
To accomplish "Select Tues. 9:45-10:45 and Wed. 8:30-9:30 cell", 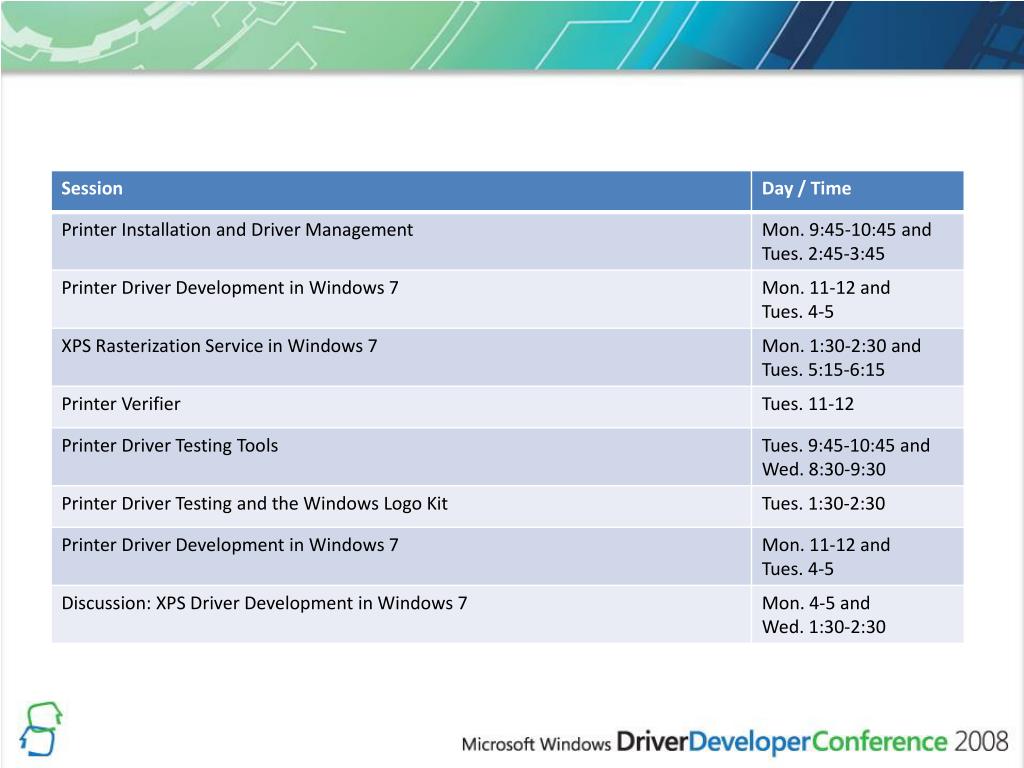I will click(857, 456).
